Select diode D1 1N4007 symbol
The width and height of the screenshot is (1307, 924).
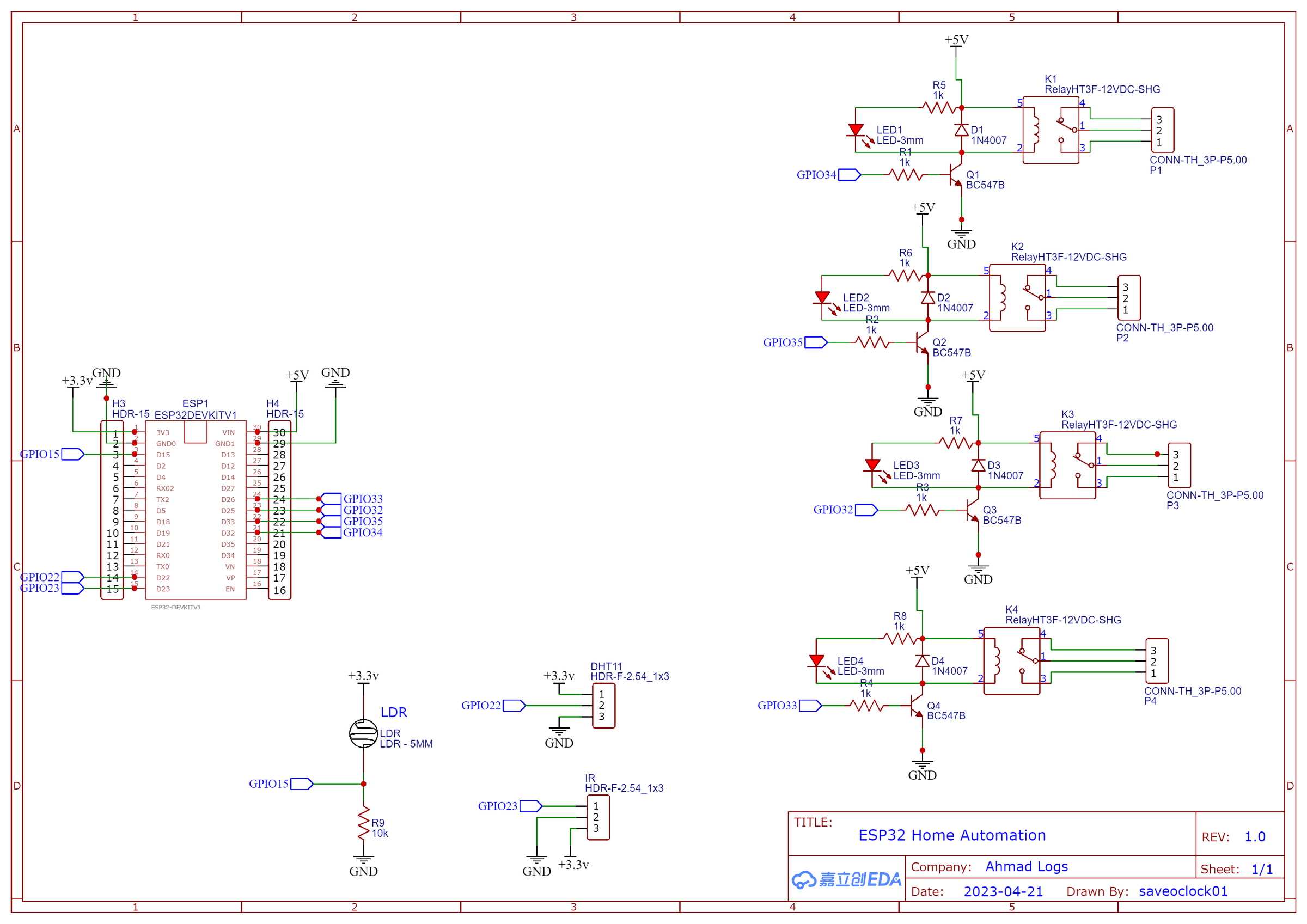click(x=962, y=131)
